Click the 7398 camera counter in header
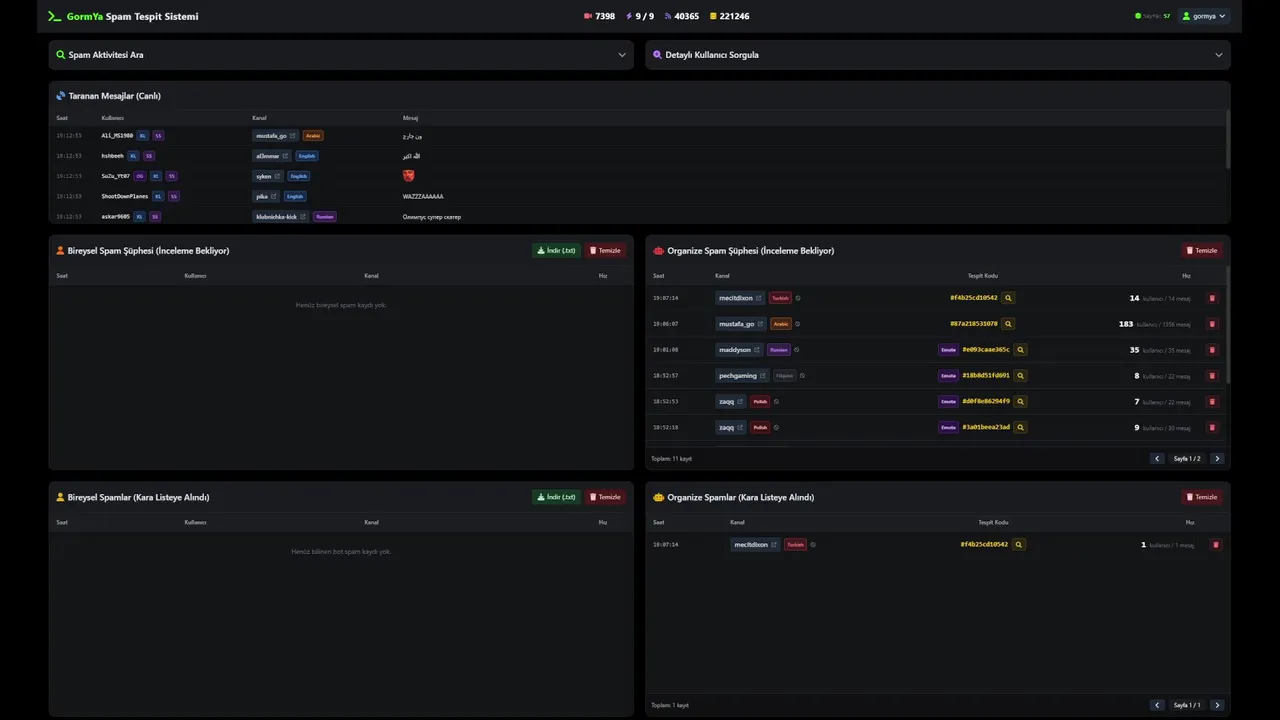Viewport: 1280px width, 720px height. point(599,16)
